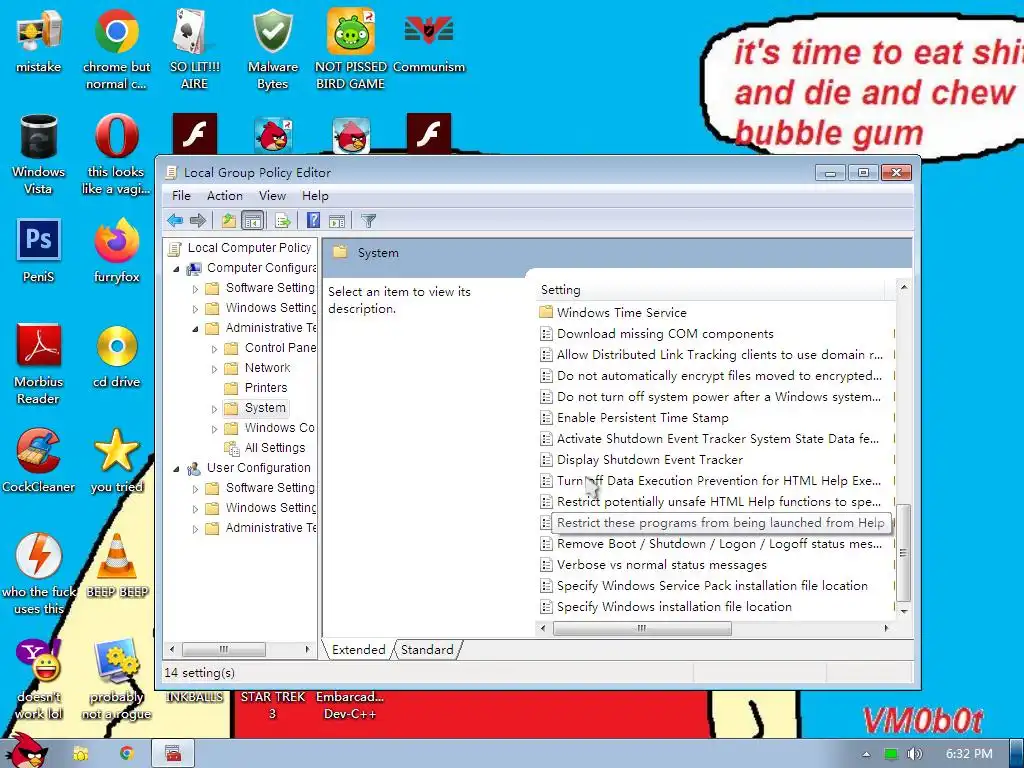
Task: Collapse the Computer Configuration tree node
Action: tap(176, 268)
